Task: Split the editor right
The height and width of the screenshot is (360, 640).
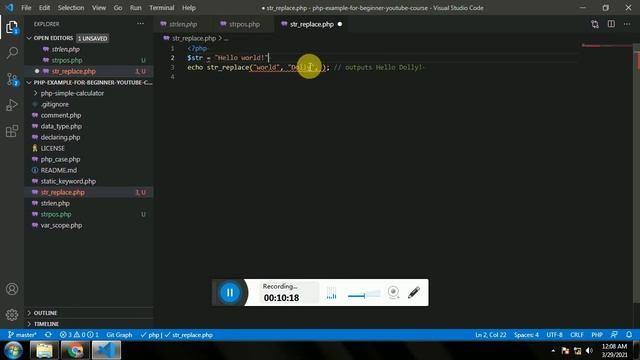Action: 611,24
